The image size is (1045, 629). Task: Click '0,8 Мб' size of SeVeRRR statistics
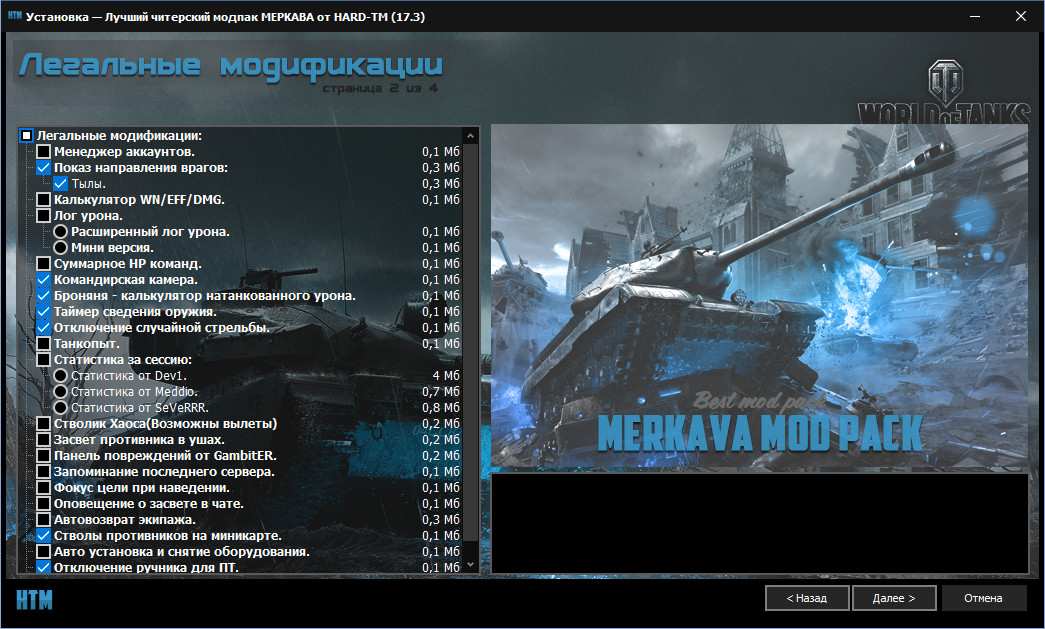[x=441, y=408]
